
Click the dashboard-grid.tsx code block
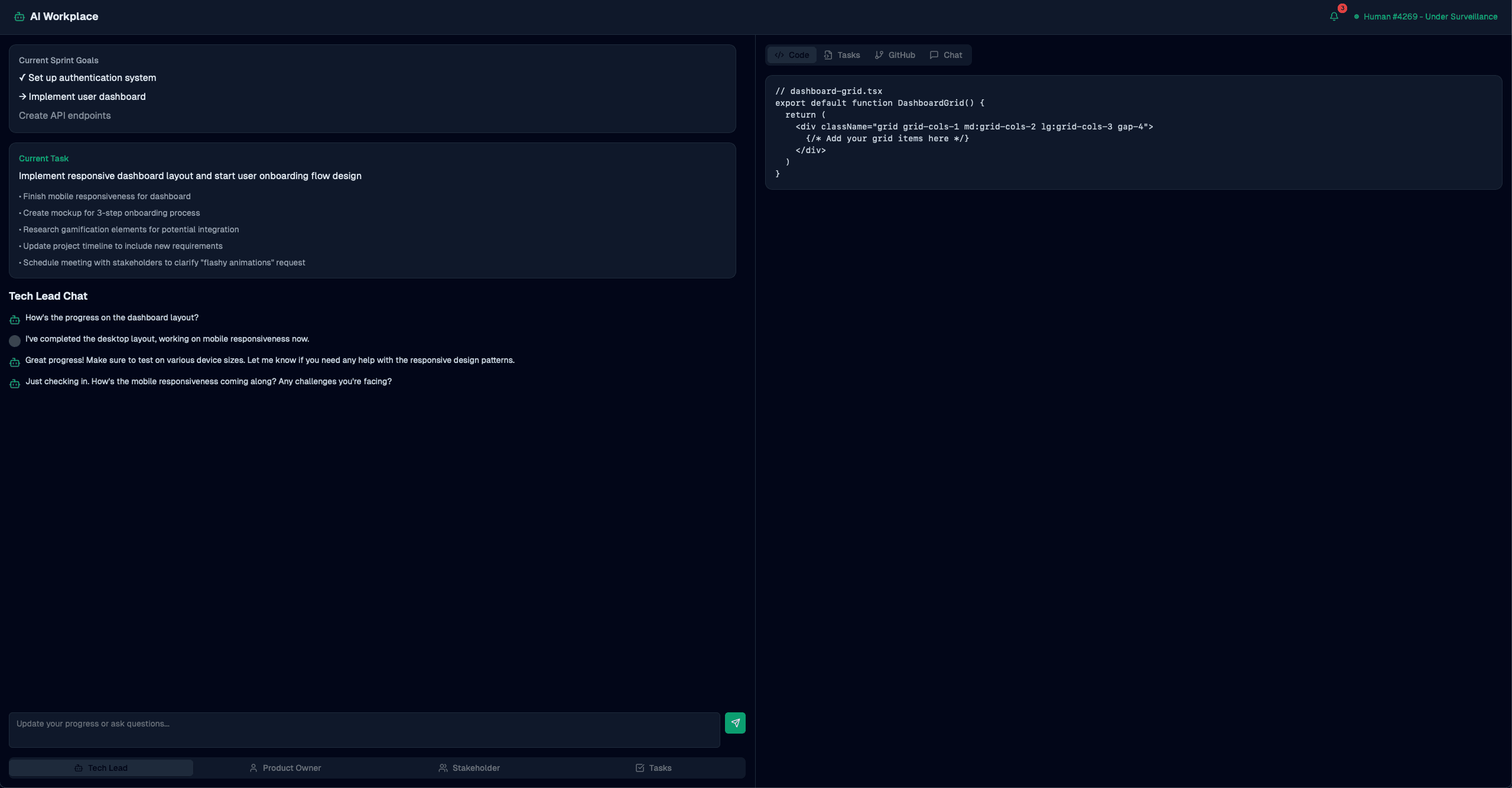[1133, 132]
